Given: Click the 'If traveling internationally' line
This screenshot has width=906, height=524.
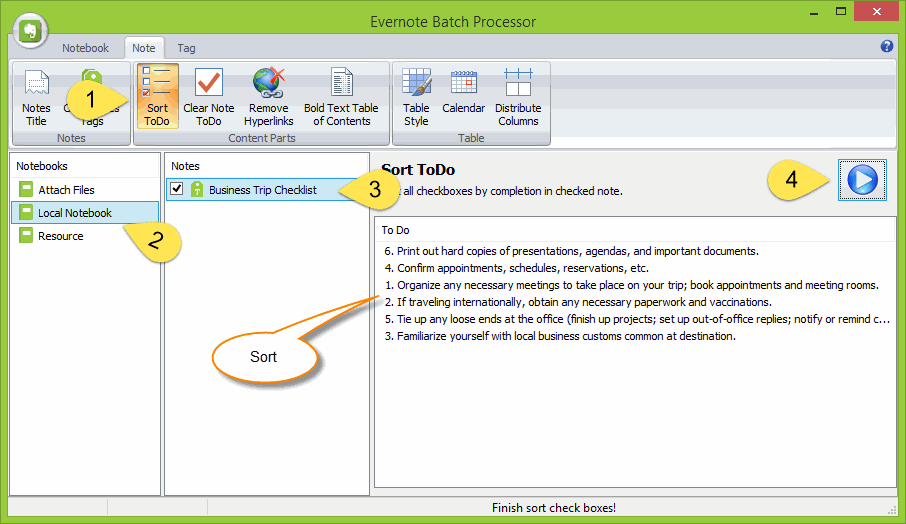Looking at the screenshot, I should tap(578, 302).
